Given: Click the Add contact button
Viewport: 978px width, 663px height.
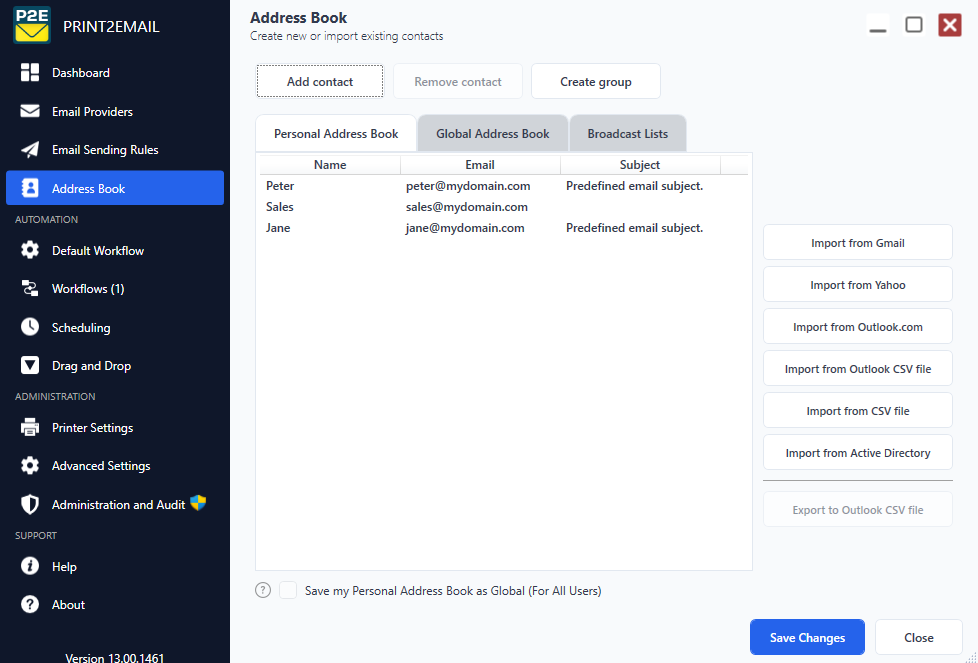Looking at the screenshot, I should click(x=320, y=81).
